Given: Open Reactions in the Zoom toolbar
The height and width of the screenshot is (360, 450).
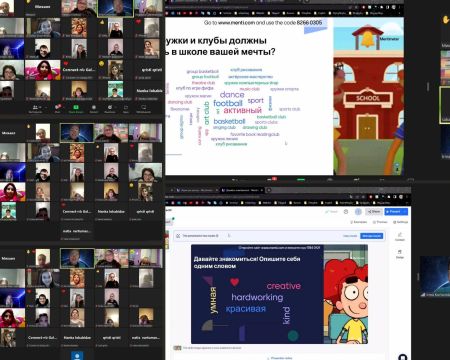Looking at the screenshot, I should pyautogui.click(x=110, y=109).
